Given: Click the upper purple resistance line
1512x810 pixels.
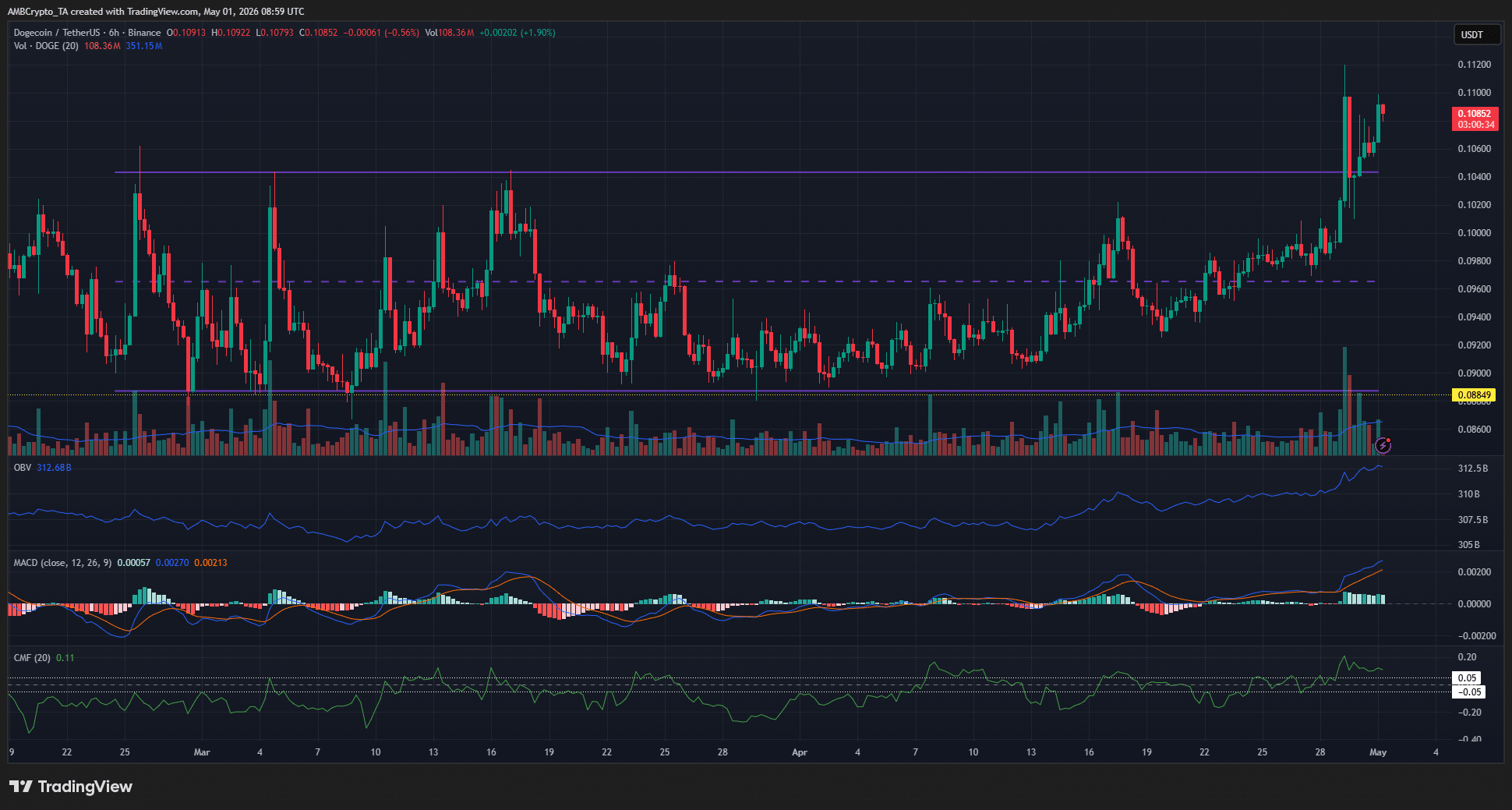Looking at the screenshot, I should (x=746, y=172).
